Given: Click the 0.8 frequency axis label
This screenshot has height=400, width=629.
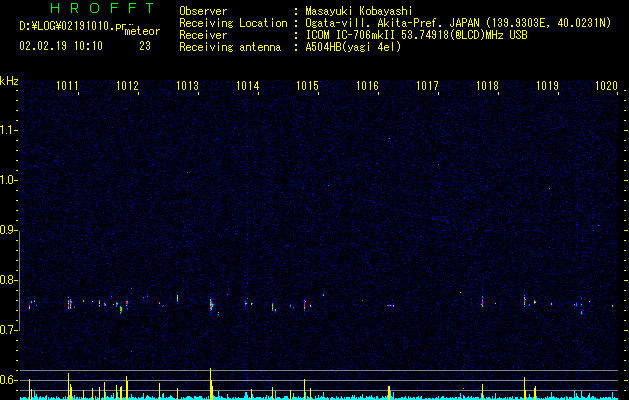Looking at the screenshot, I should [x=9, y=280].
